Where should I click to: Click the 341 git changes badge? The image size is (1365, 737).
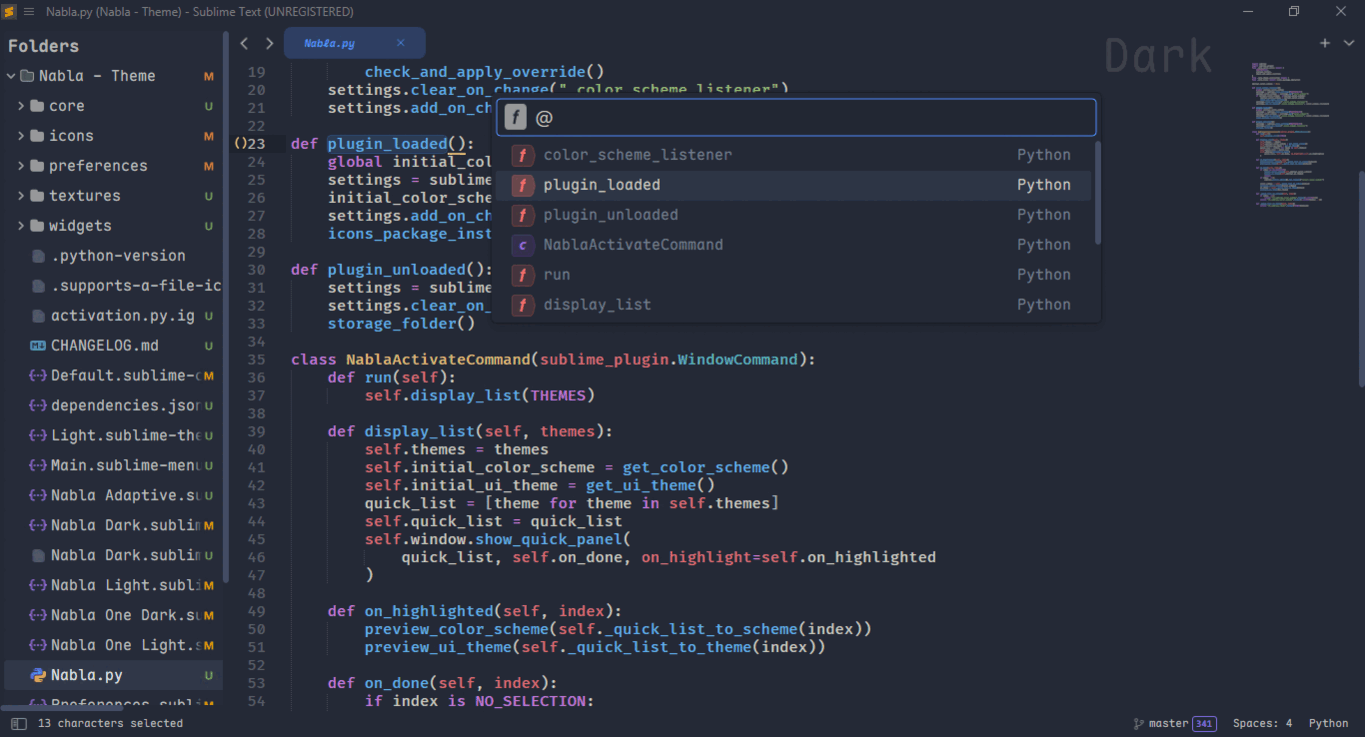(x=1204, y=723)
